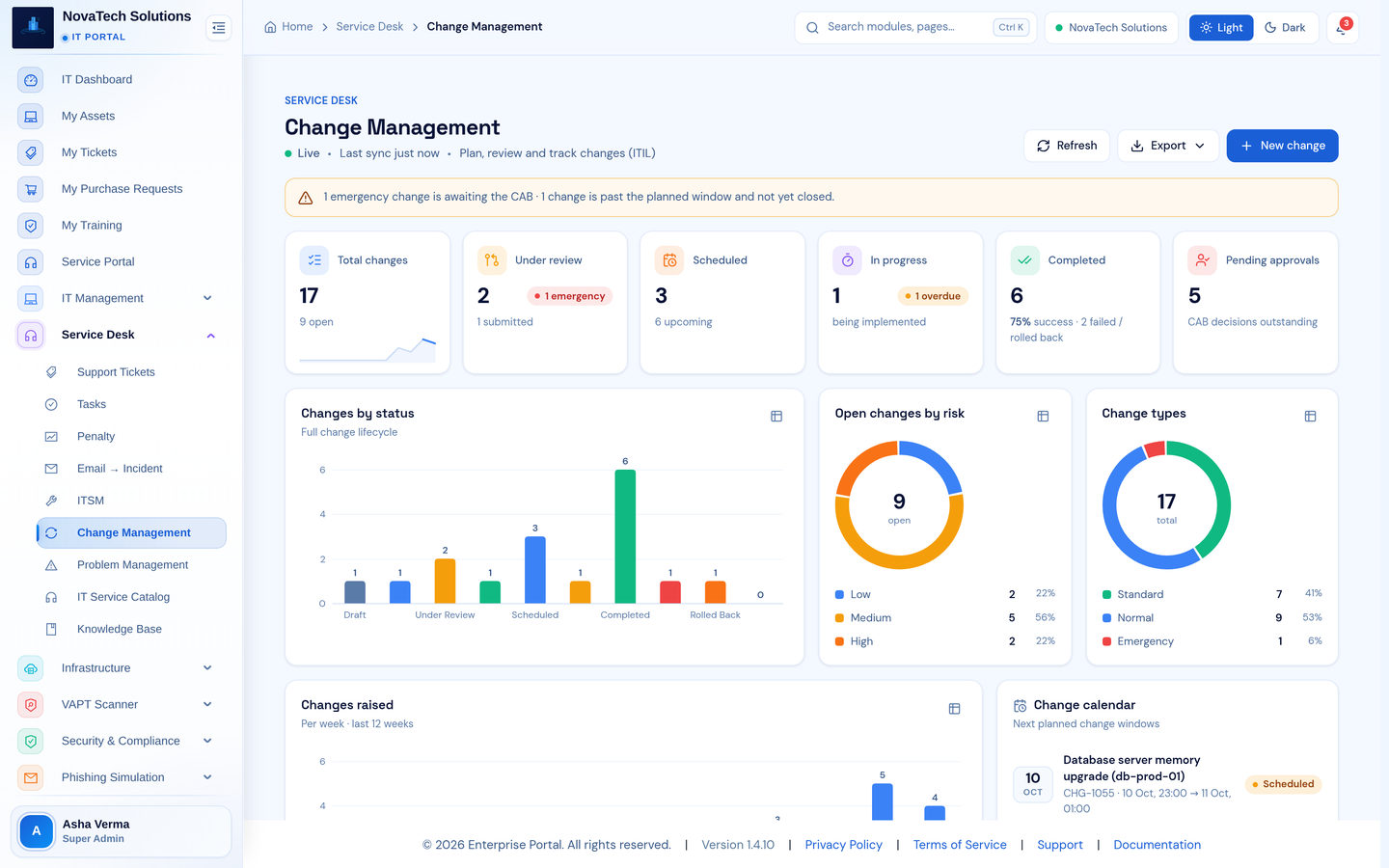Click the In progress stopwatch icon

pos(847,260)
